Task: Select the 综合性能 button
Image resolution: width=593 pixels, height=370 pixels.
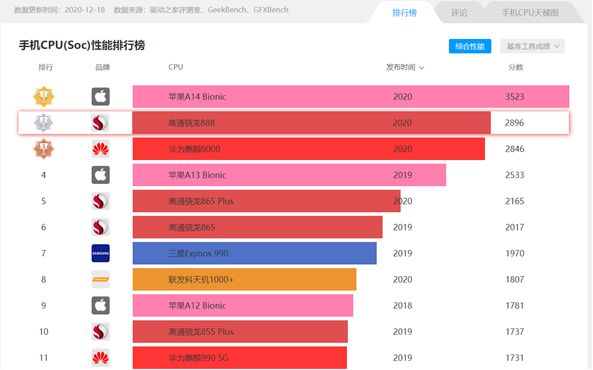Action: click(x=470, y=46)
